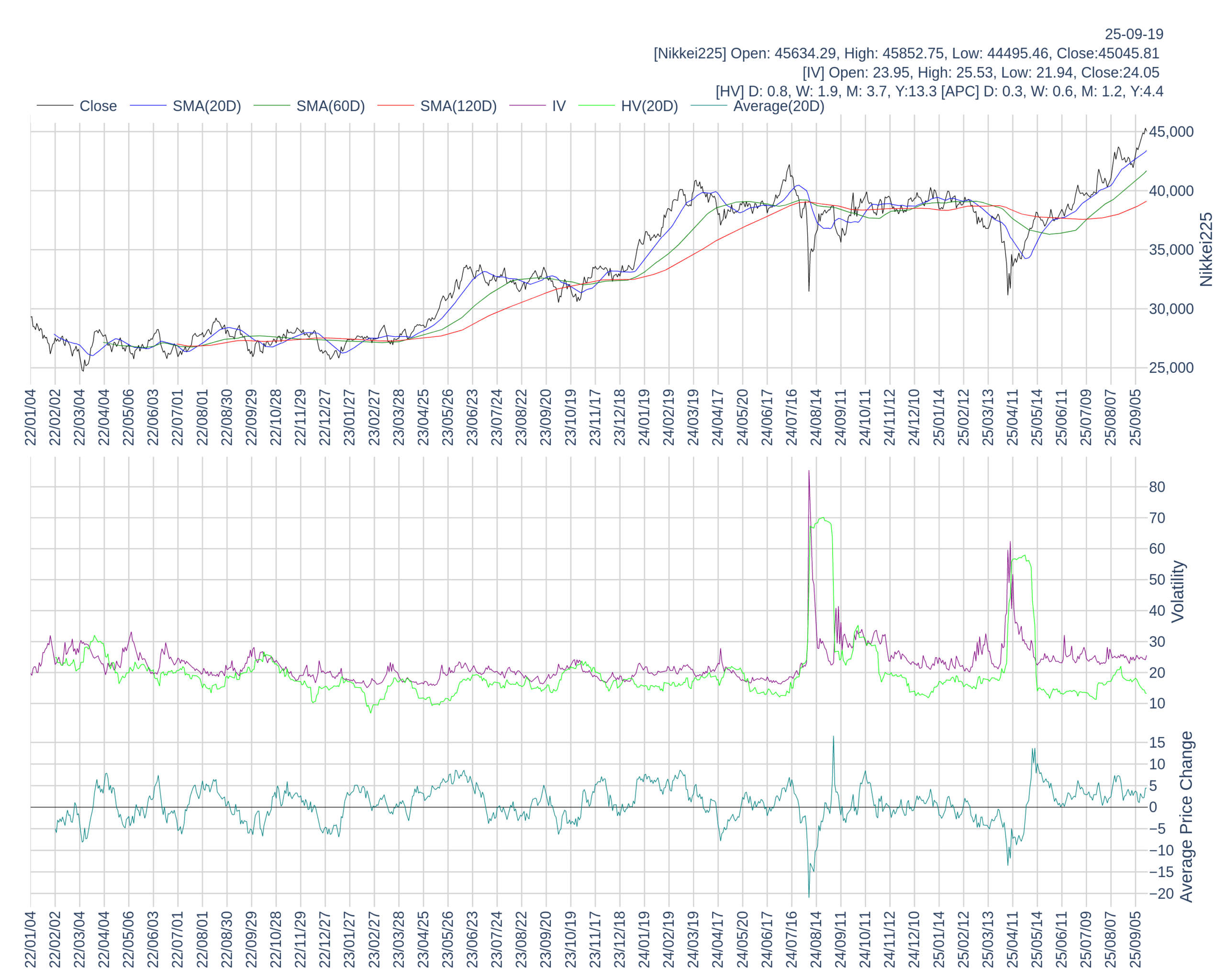Hide the HV(20D) series via legend
This screenshot has width=1225, height=980.
point(649,106)
